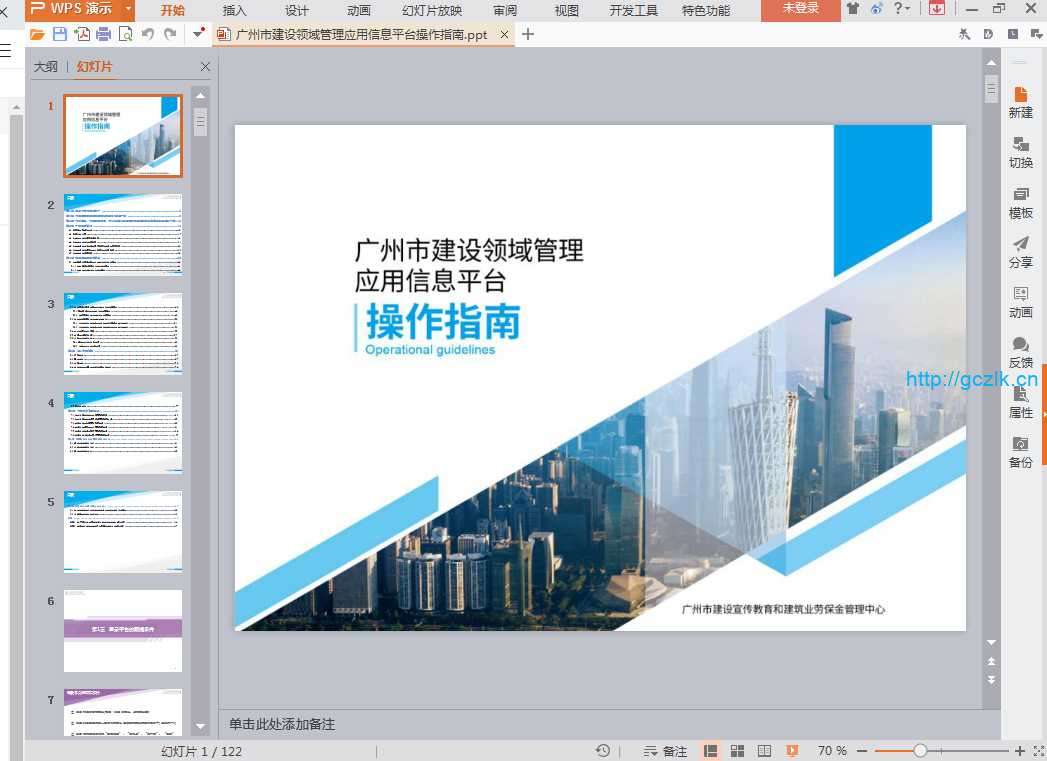The width and height of the screenshot is (1047, 761).
Task: Export to PDF using the toolbar icon
Action: pos(82,34)
